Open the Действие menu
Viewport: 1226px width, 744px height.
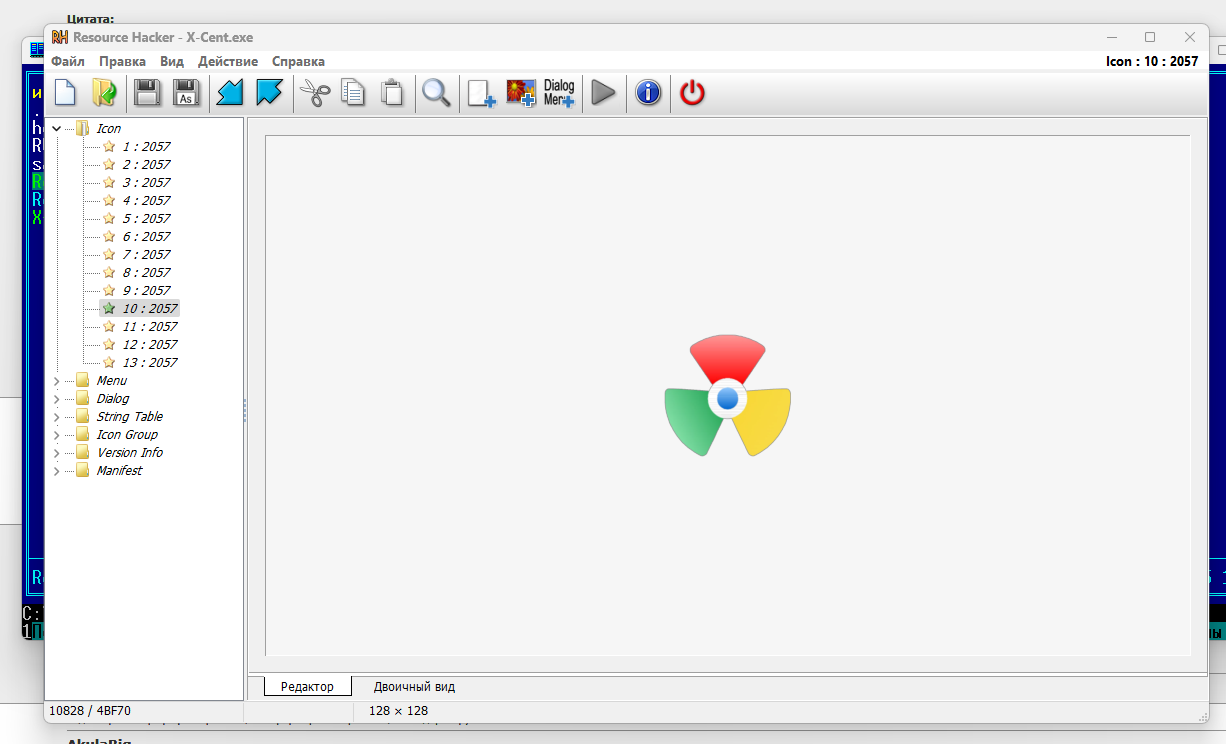coord(228,61)
